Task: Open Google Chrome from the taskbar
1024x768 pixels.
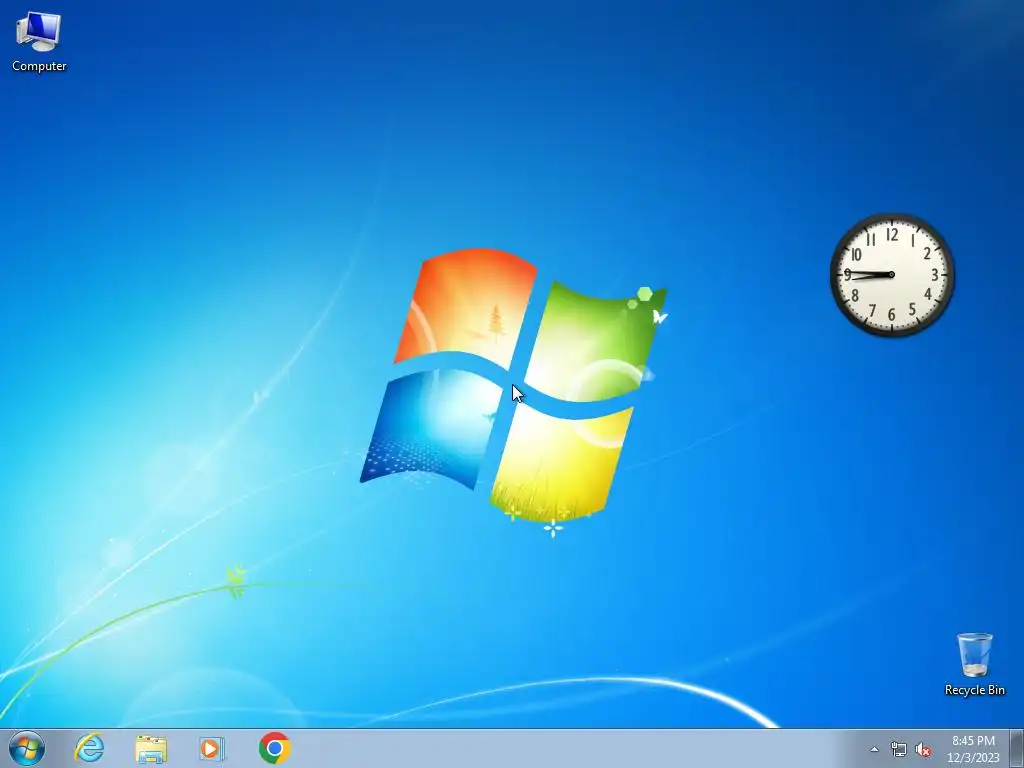Action: point(275,748)
